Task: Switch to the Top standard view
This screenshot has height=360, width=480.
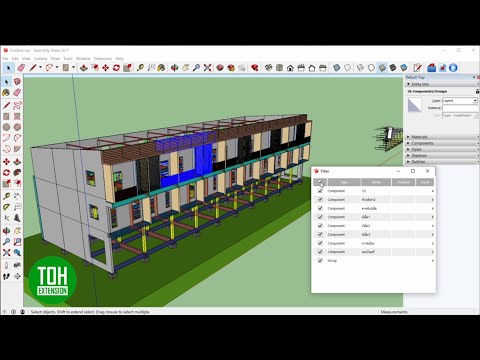Action: click(279, 68)
